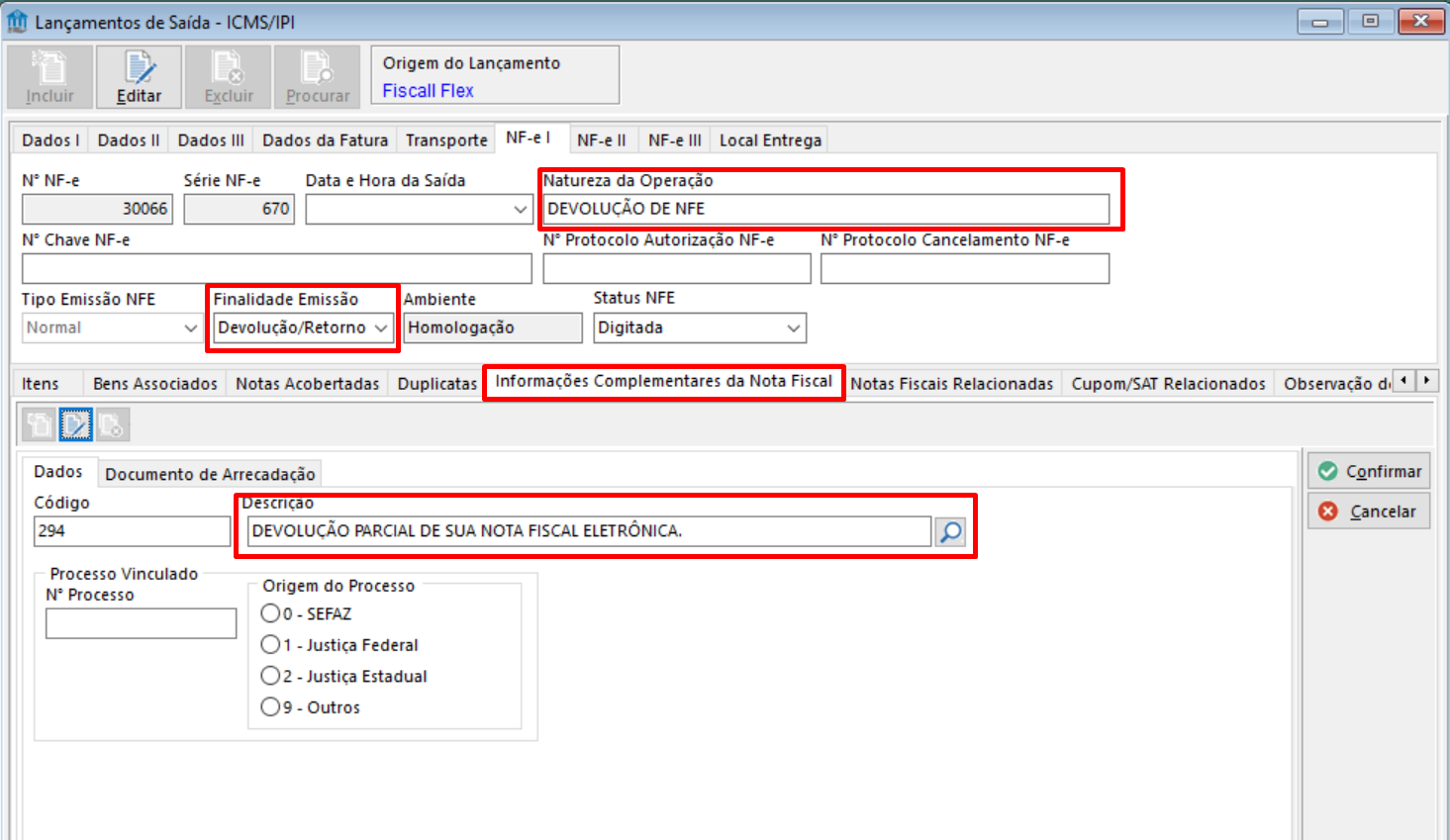This screenshot has width=1450, height=840.
Task: Open the Notas Fiscais Relacionadas sub-tab
Action: click(952, 384)
